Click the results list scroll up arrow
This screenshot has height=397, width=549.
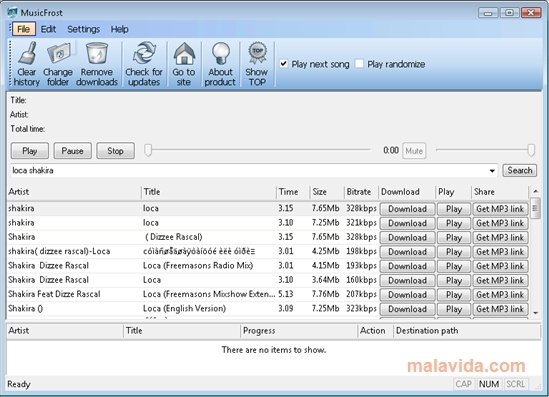point(535,191)
